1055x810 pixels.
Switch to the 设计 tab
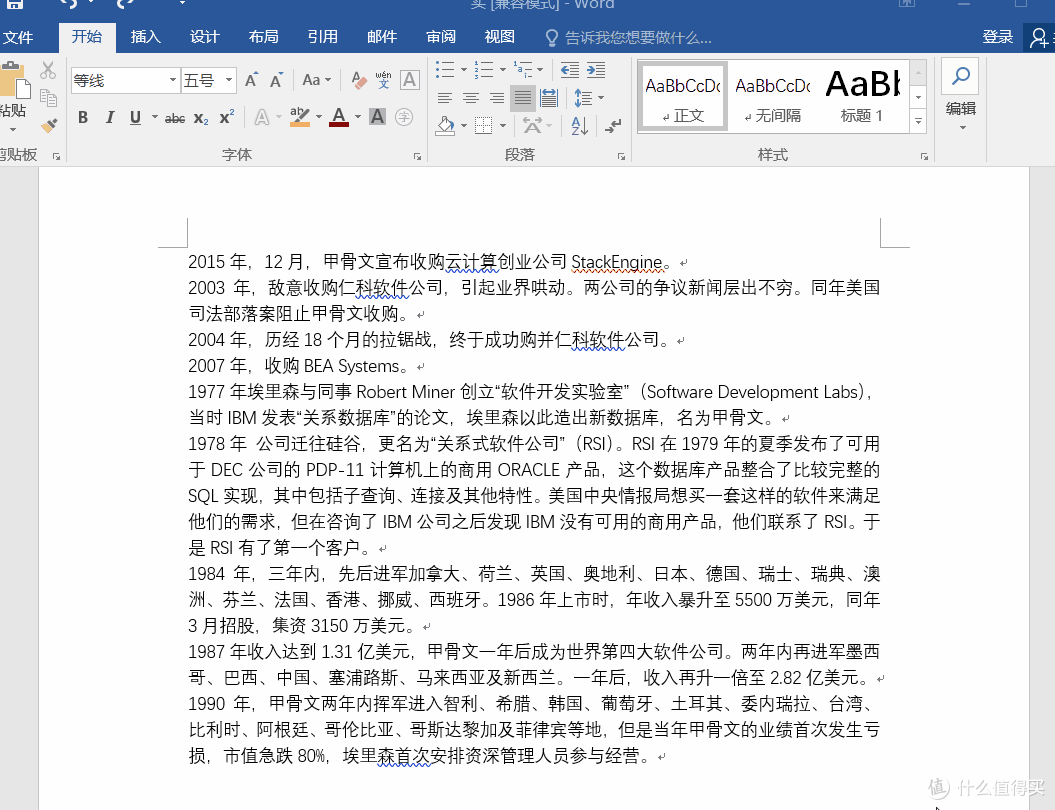(x=205, y=37)
